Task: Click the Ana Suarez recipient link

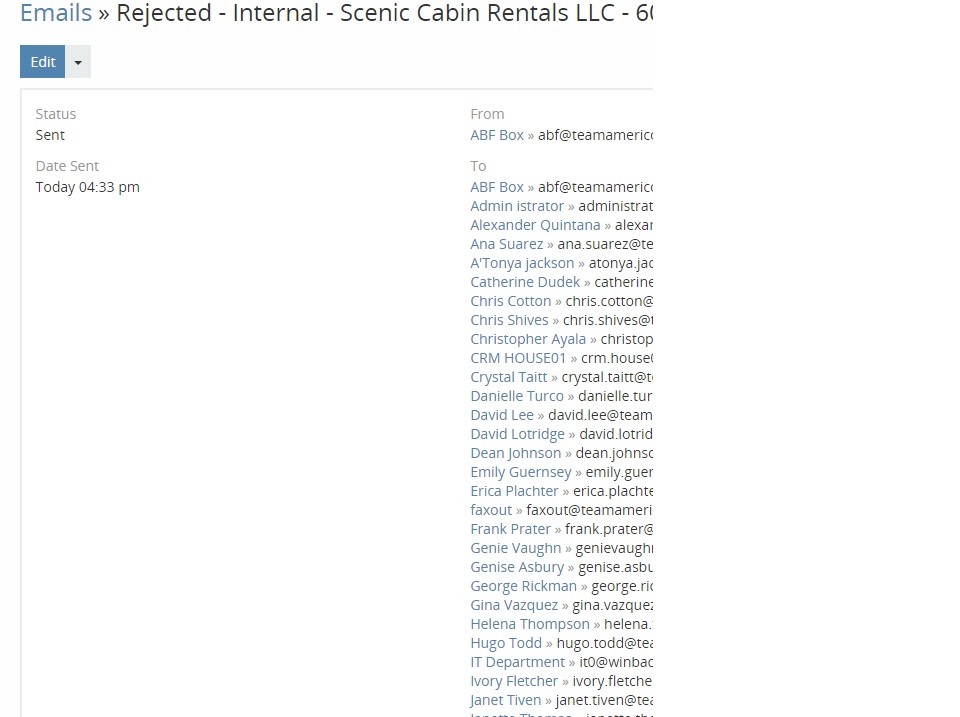Action: [x=506, y=244]
